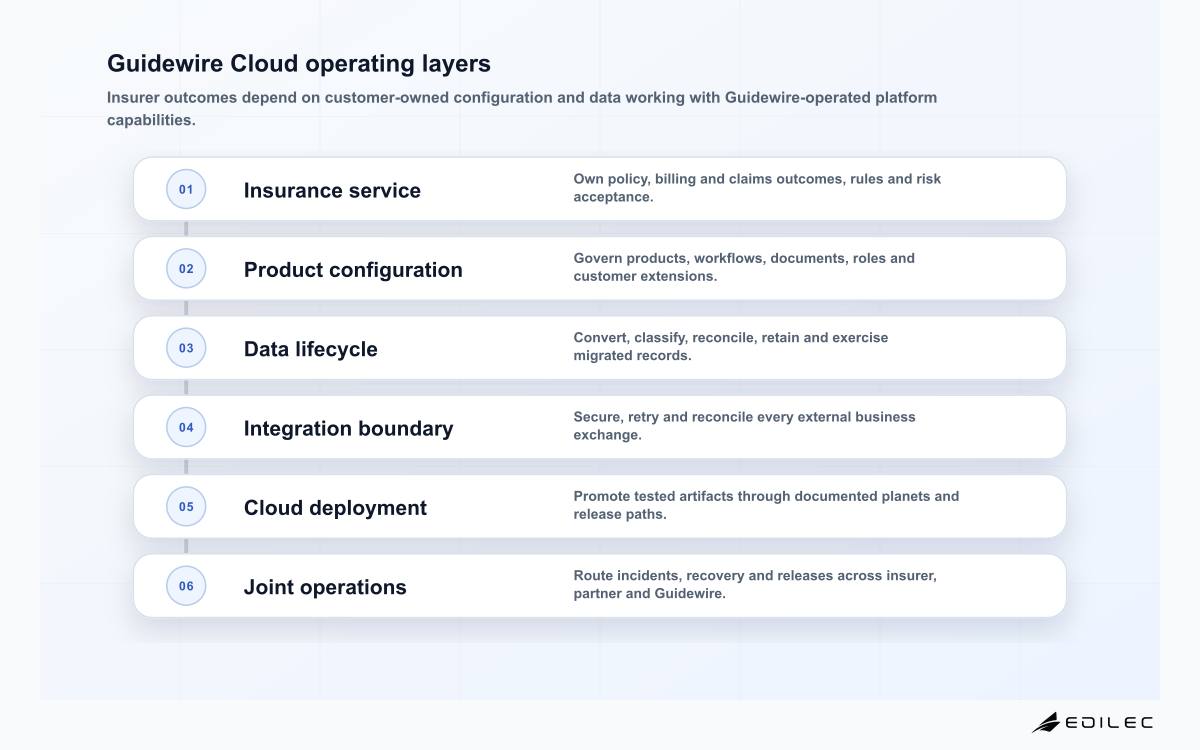
Task: Click the Integration boundary heading
Action: pyautogui.click(x=348, y=428)
